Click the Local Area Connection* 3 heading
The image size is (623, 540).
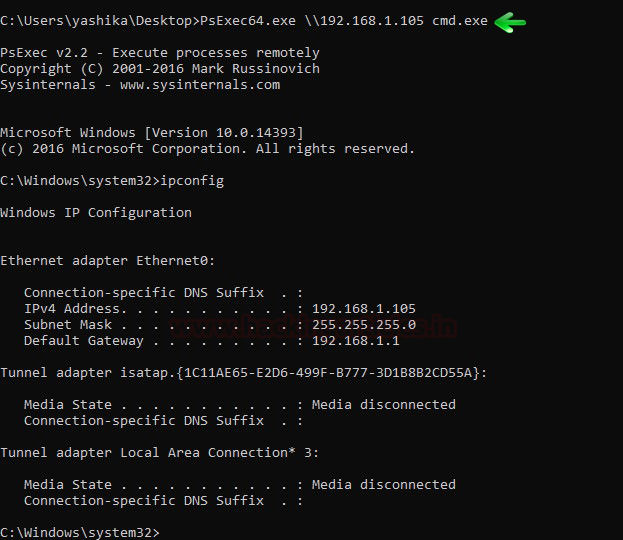pos(219,453)
